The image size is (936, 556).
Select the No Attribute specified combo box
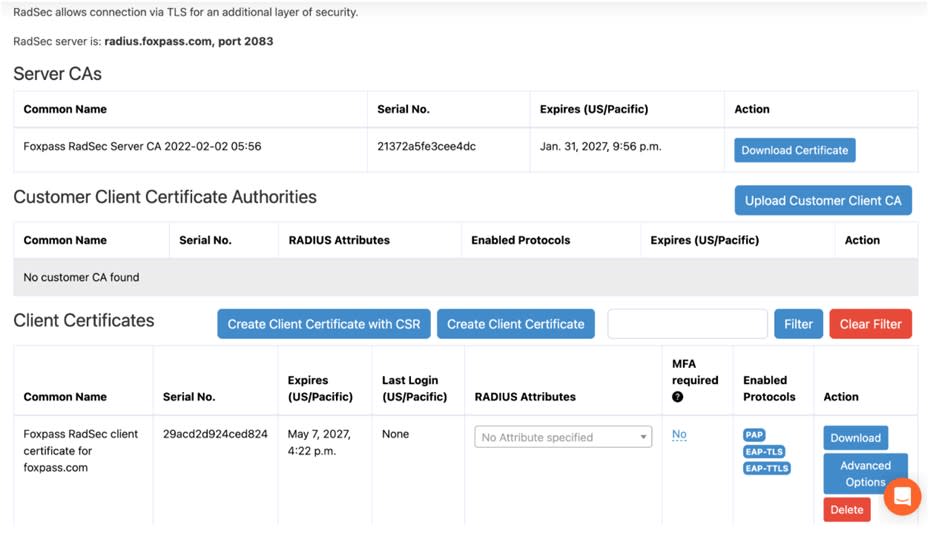pyautogui.click(x=563, y=437)
